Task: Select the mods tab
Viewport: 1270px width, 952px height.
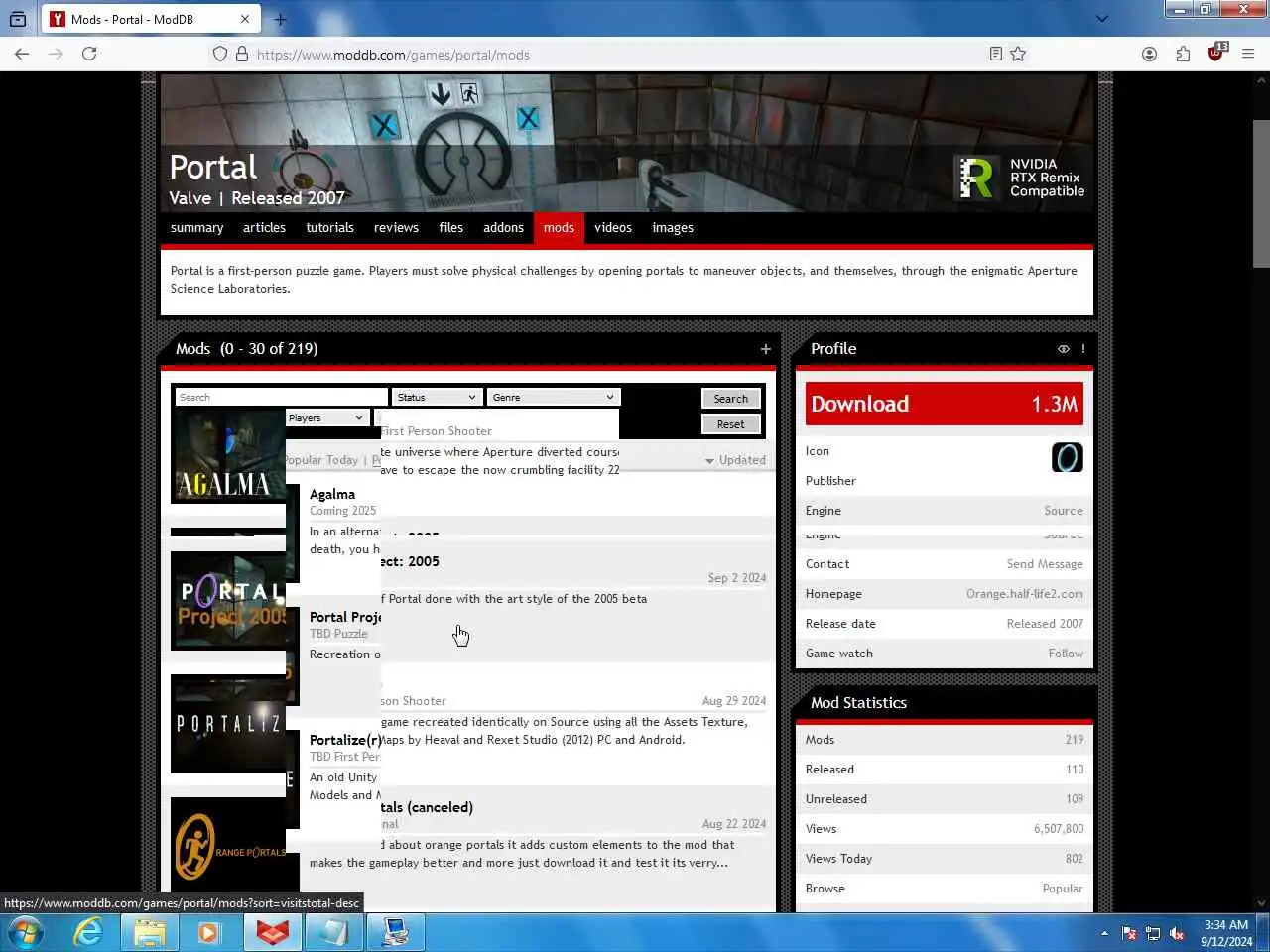Action: point(559,228)
